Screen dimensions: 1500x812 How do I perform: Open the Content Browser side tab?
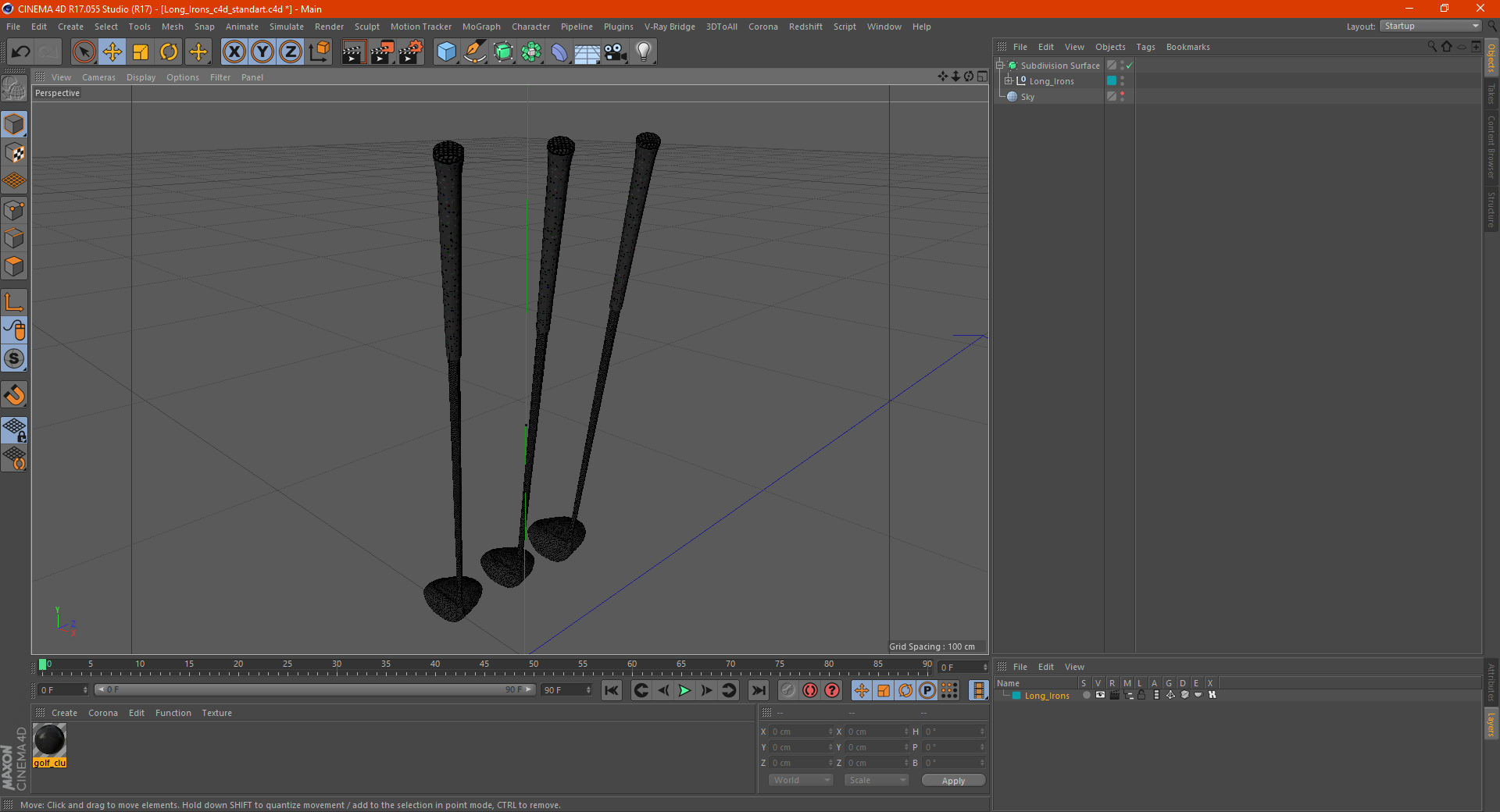click(1491, 147)
